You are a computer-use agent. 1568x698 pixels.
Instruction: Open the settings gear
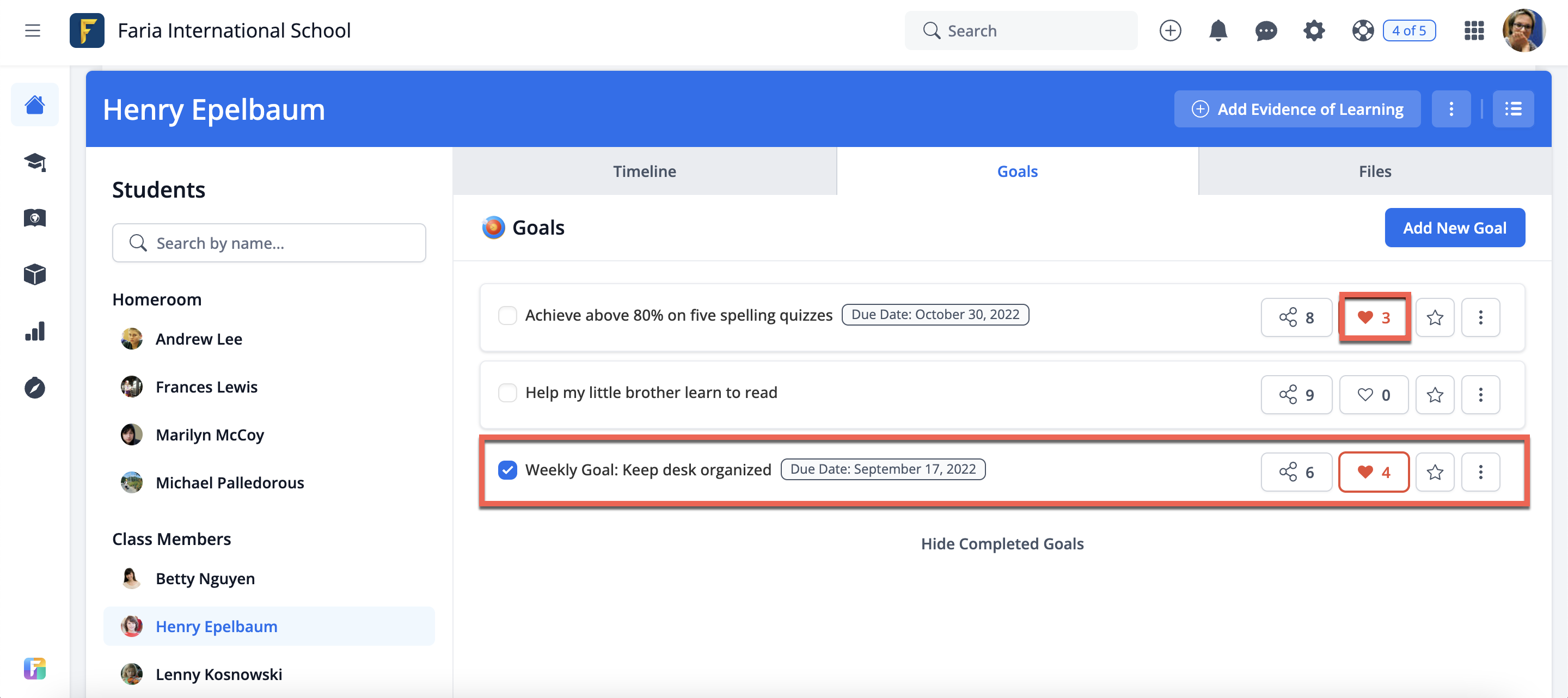(1314, 30)
